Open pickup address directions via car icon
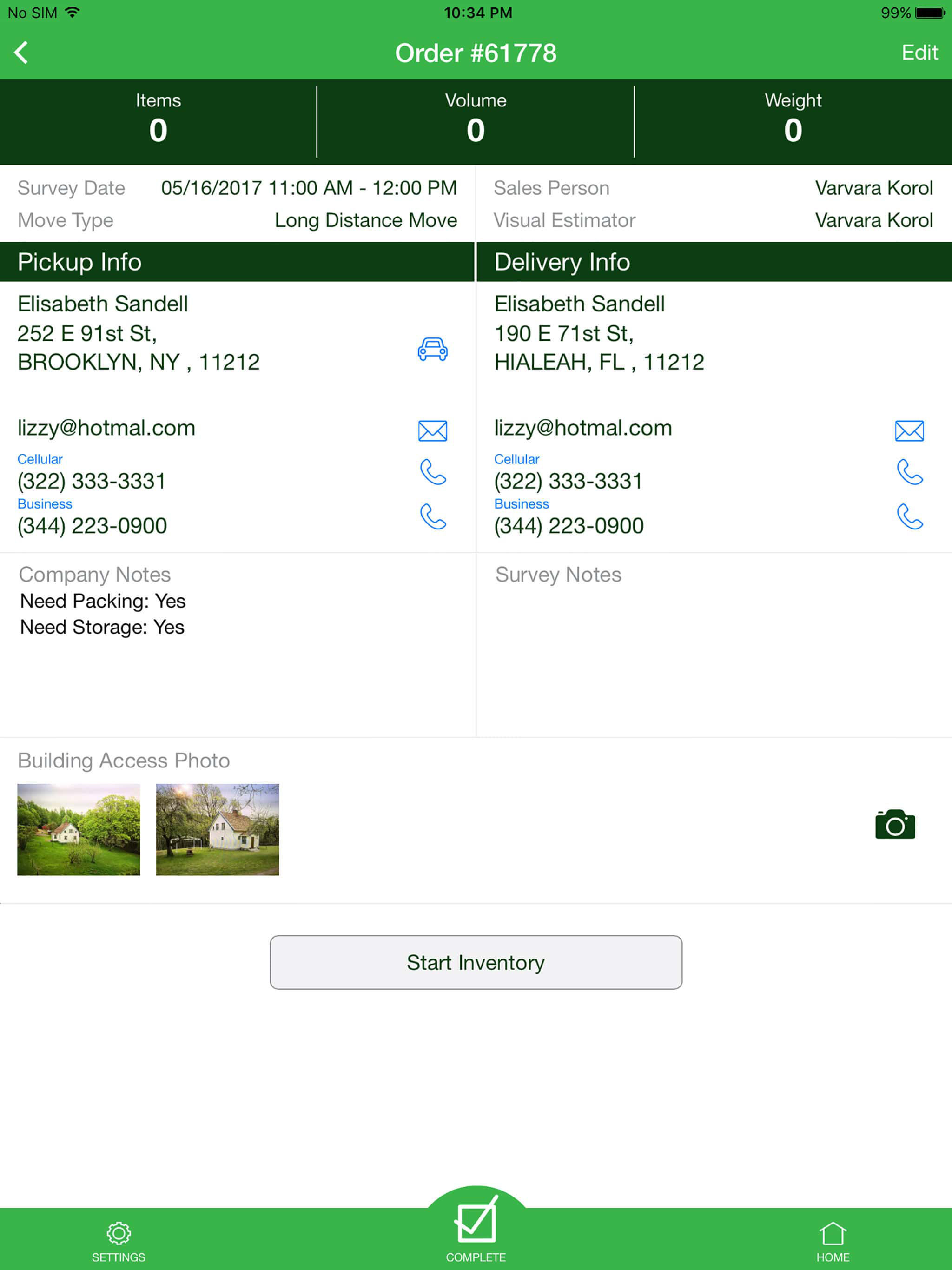The height and width of the screenshot is (1270, 952). 432,349
